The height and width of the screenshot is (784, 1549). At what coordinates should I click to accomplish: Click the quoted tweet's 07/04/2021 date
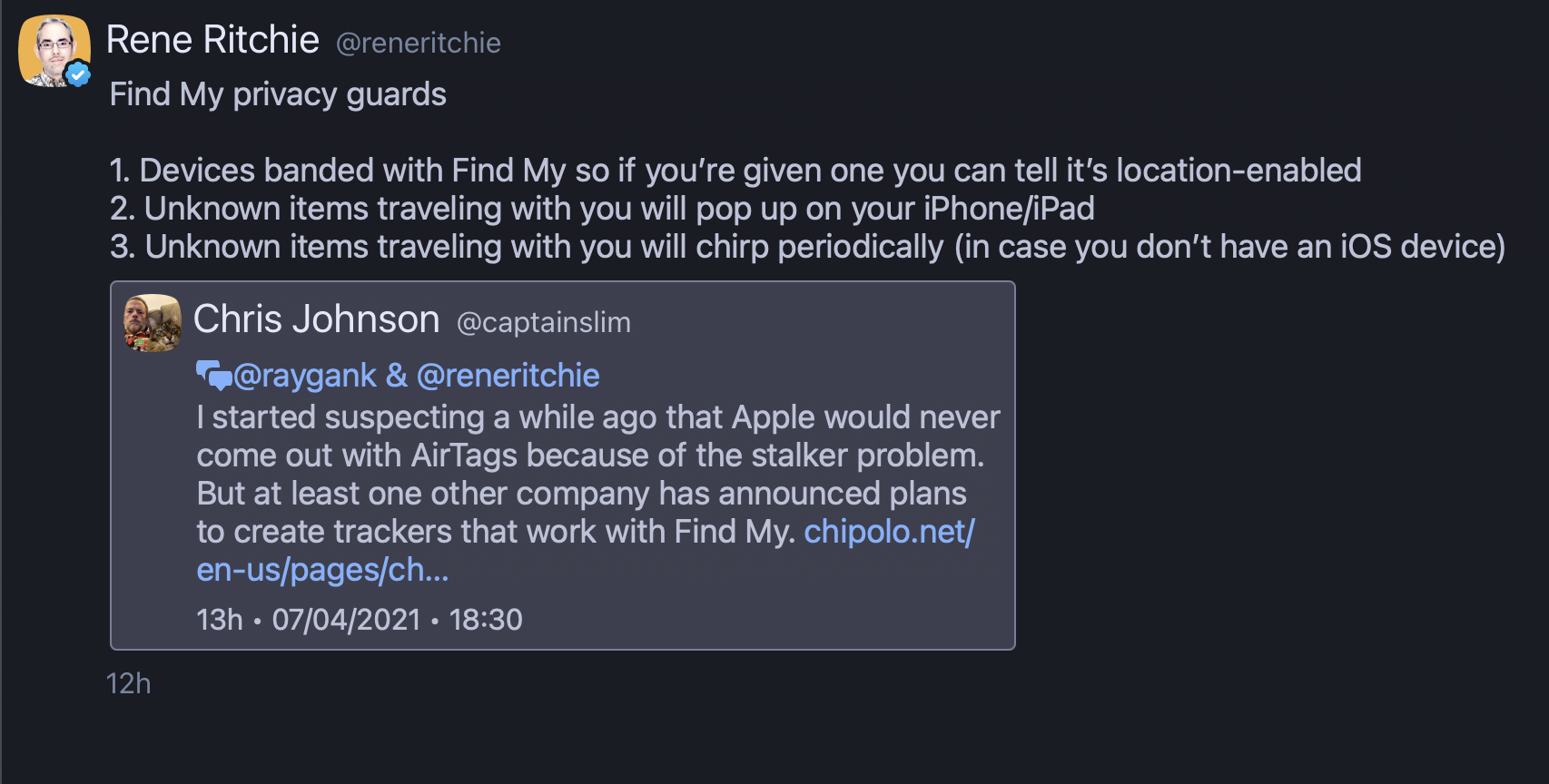point(346,620)
